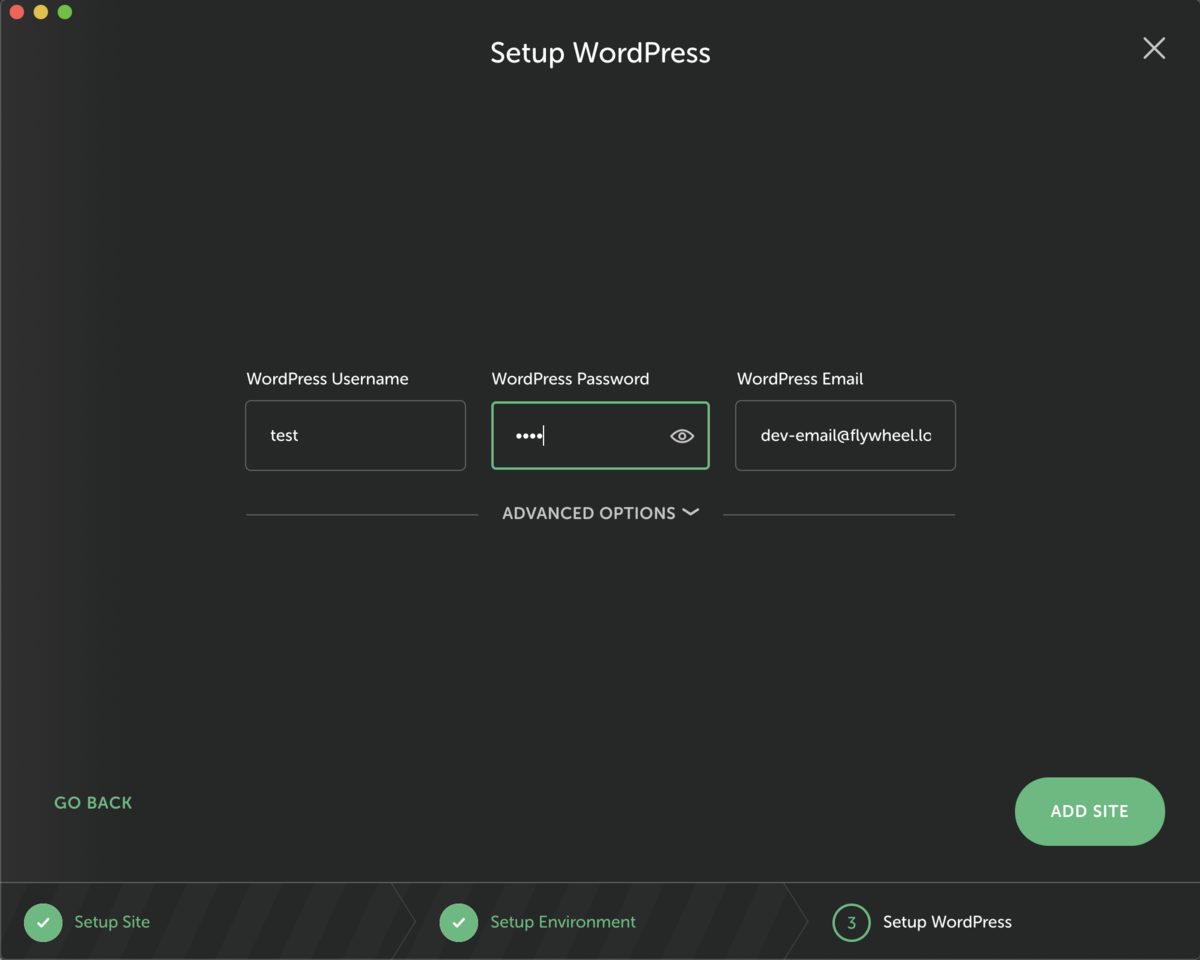The image size is (1200, 960).
Task: Select the Setup WordPress step label
Action: pos(947,922)
